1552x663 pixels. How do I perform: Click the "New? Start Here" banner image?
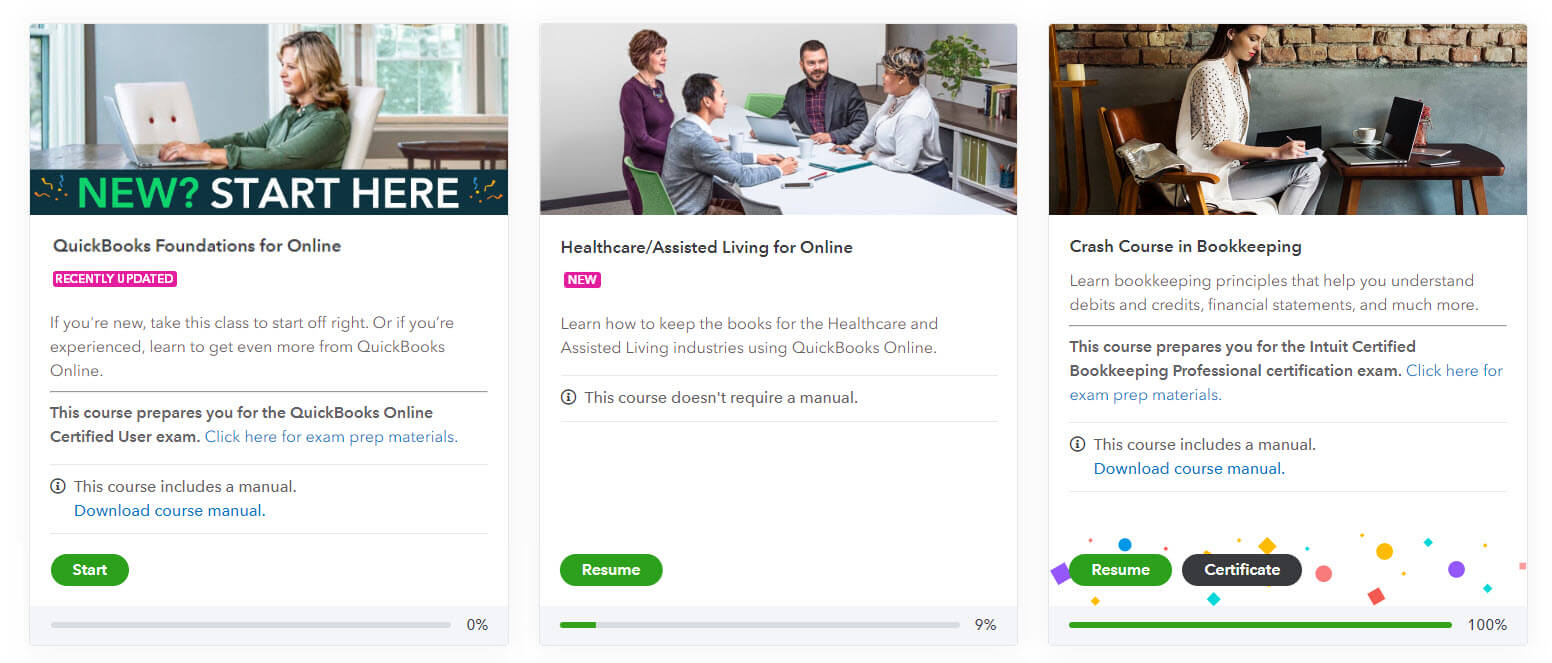(269, 119)
